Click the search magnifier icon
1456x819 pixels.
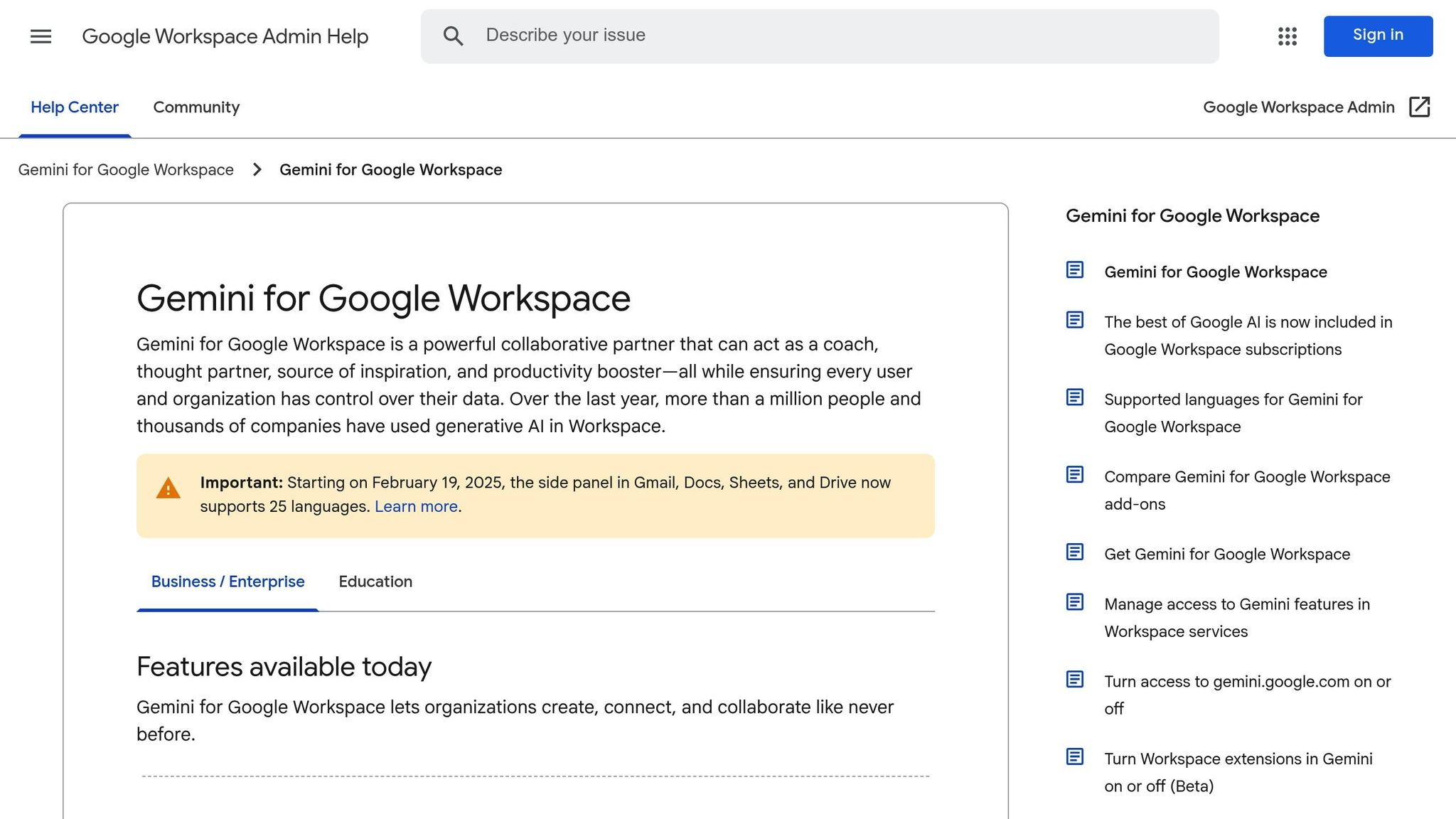click(x=453, y=35)
